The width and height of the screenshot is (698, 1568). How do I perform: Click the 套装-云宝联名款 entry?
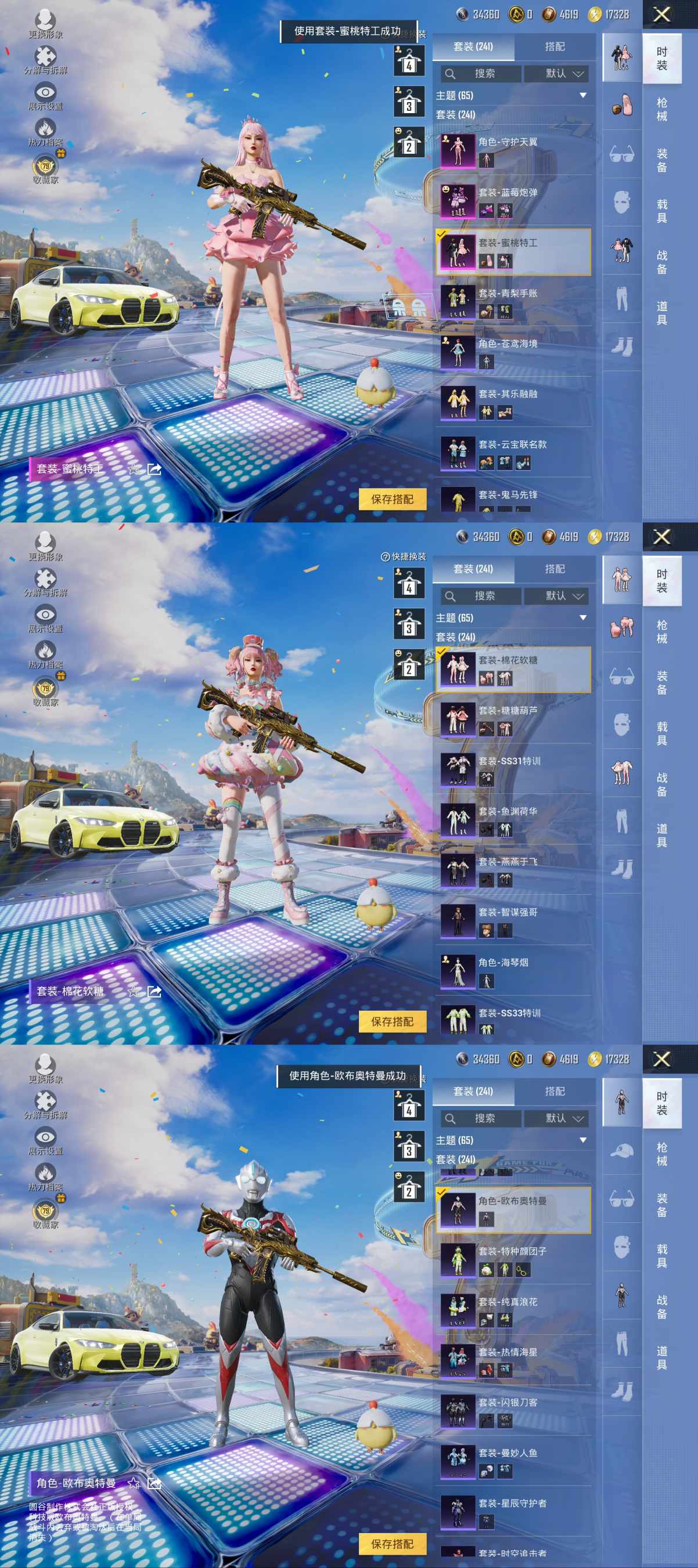coord(513,453)
